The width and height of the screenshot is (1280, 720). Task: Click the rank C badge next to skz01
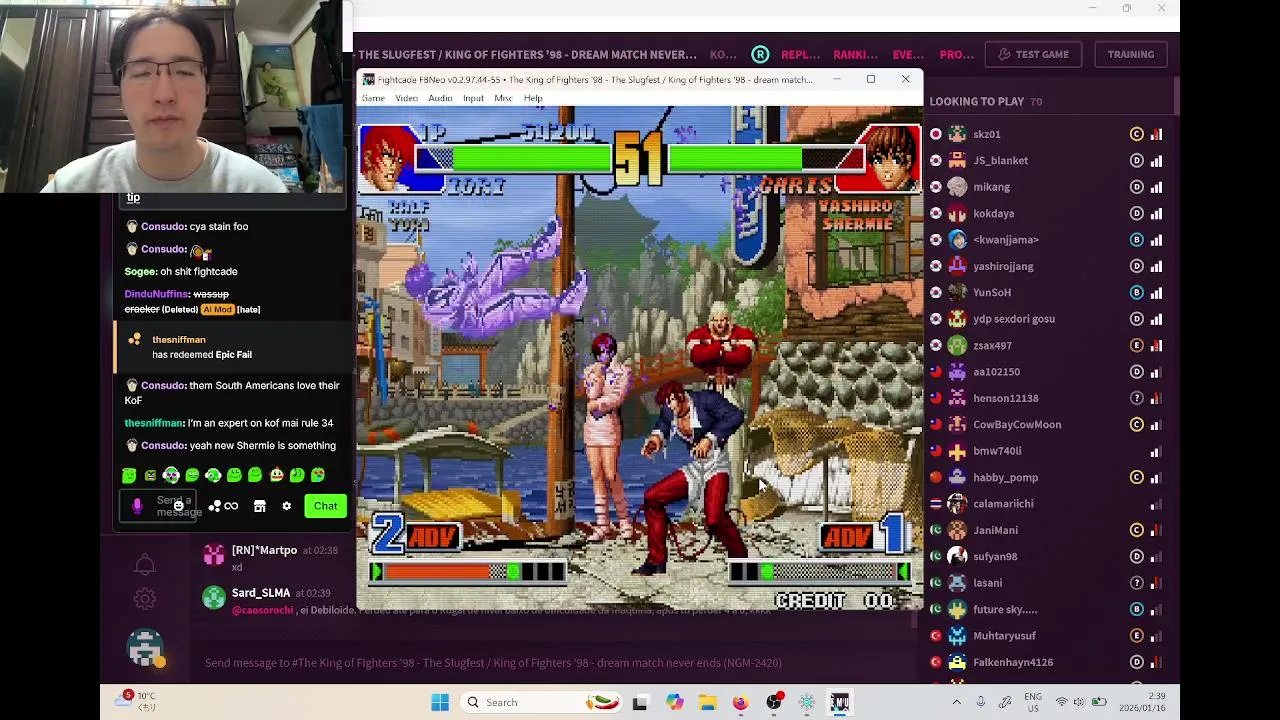[x=1136, y=134]
